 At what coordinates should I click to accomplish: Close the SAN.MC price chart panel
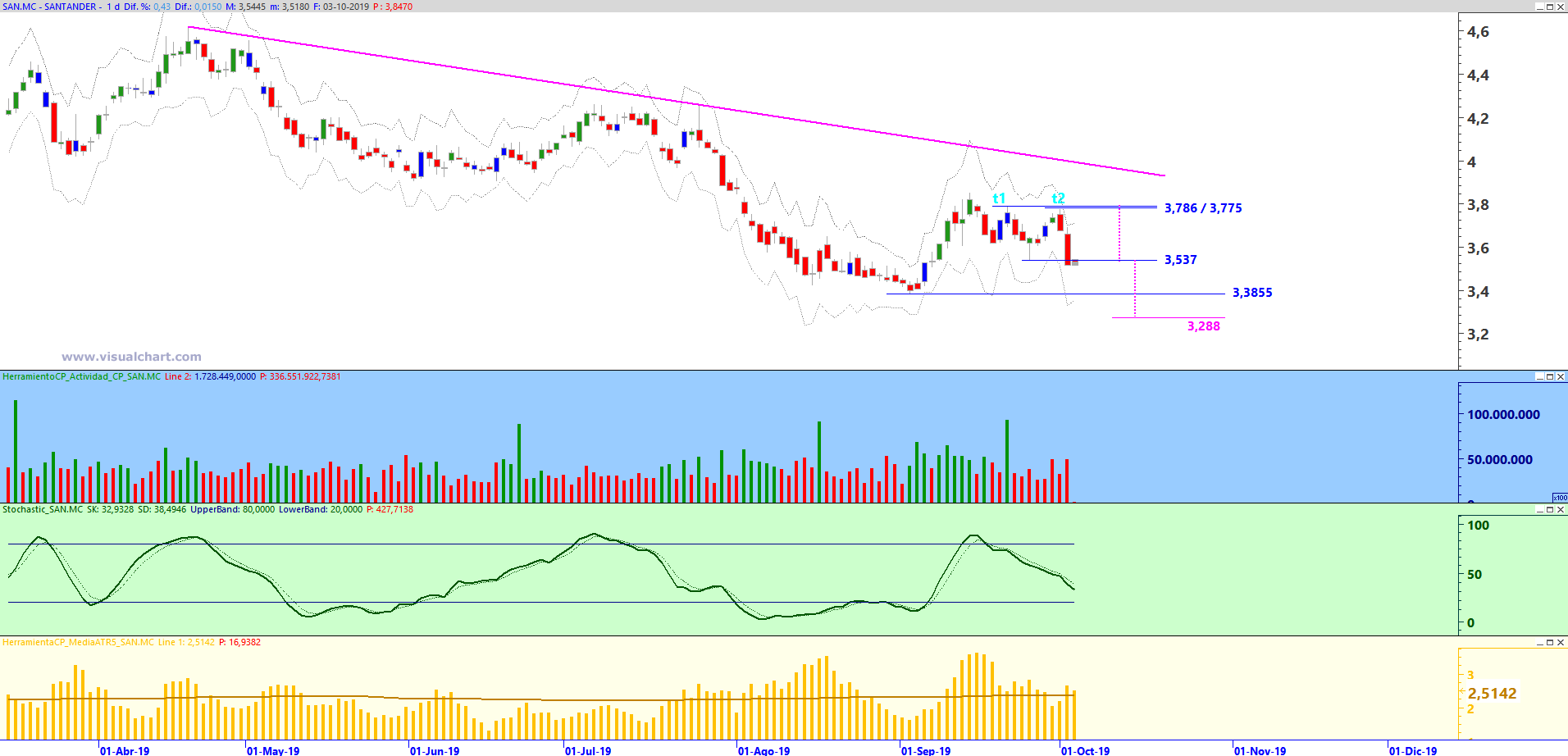(1561, 7)
